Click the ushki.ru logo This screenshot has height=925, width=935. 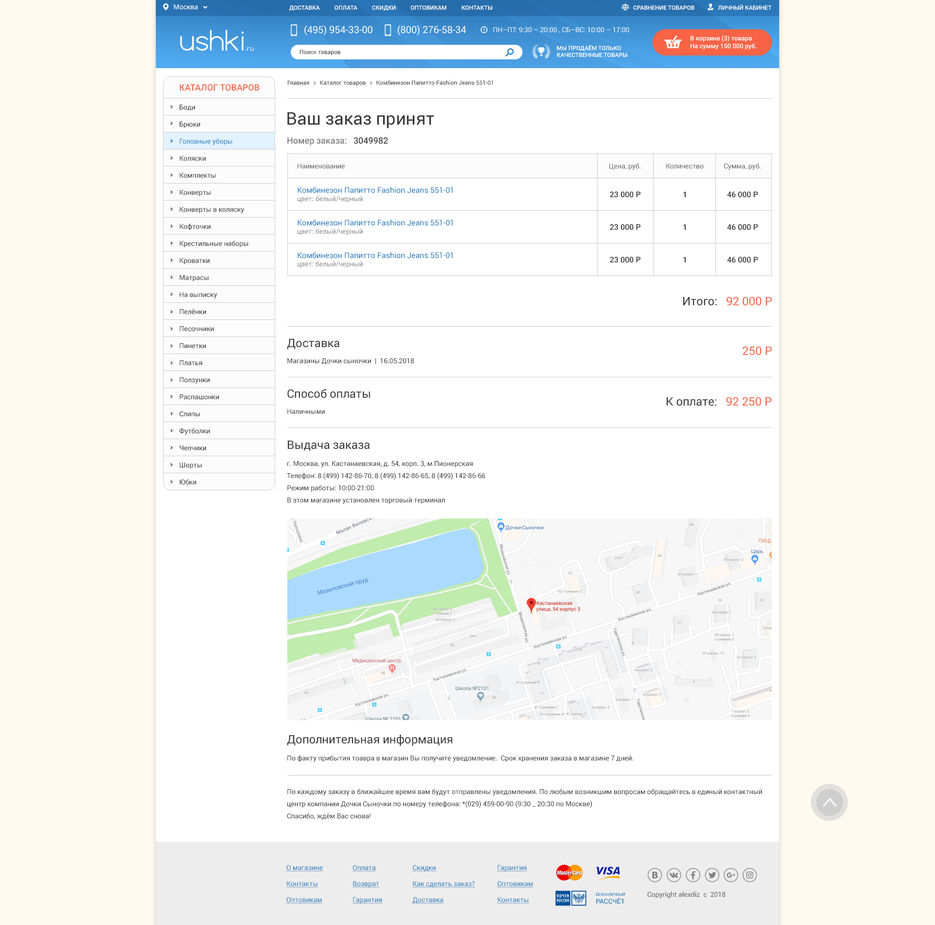(216, 41)
